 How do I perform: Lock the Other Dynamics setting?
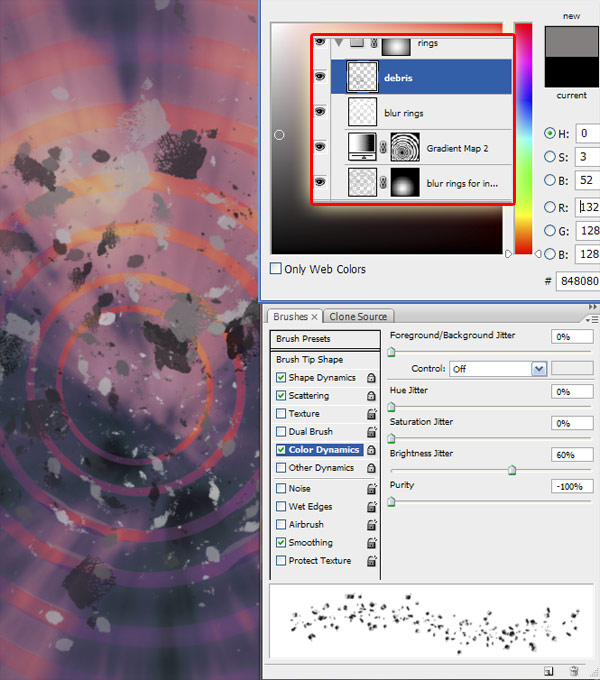coord(371,468)
